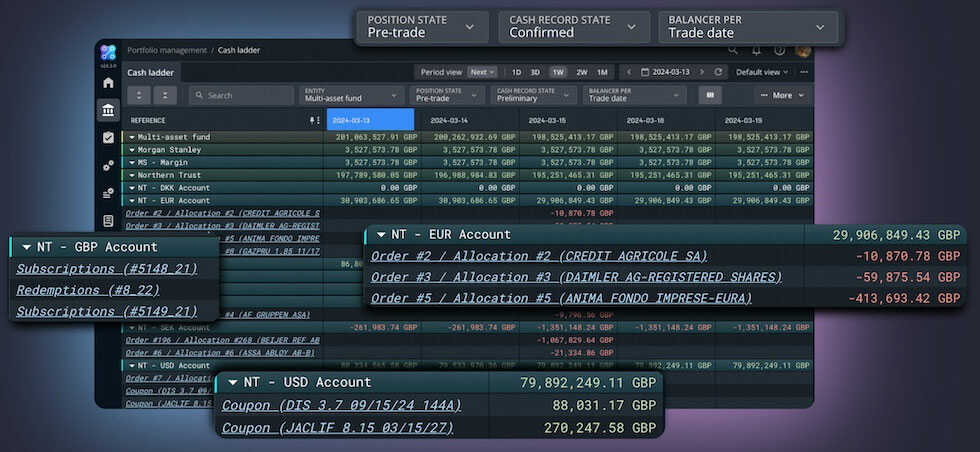
Task: Click the refresh icon beside the date
Action: coord(718,72)
